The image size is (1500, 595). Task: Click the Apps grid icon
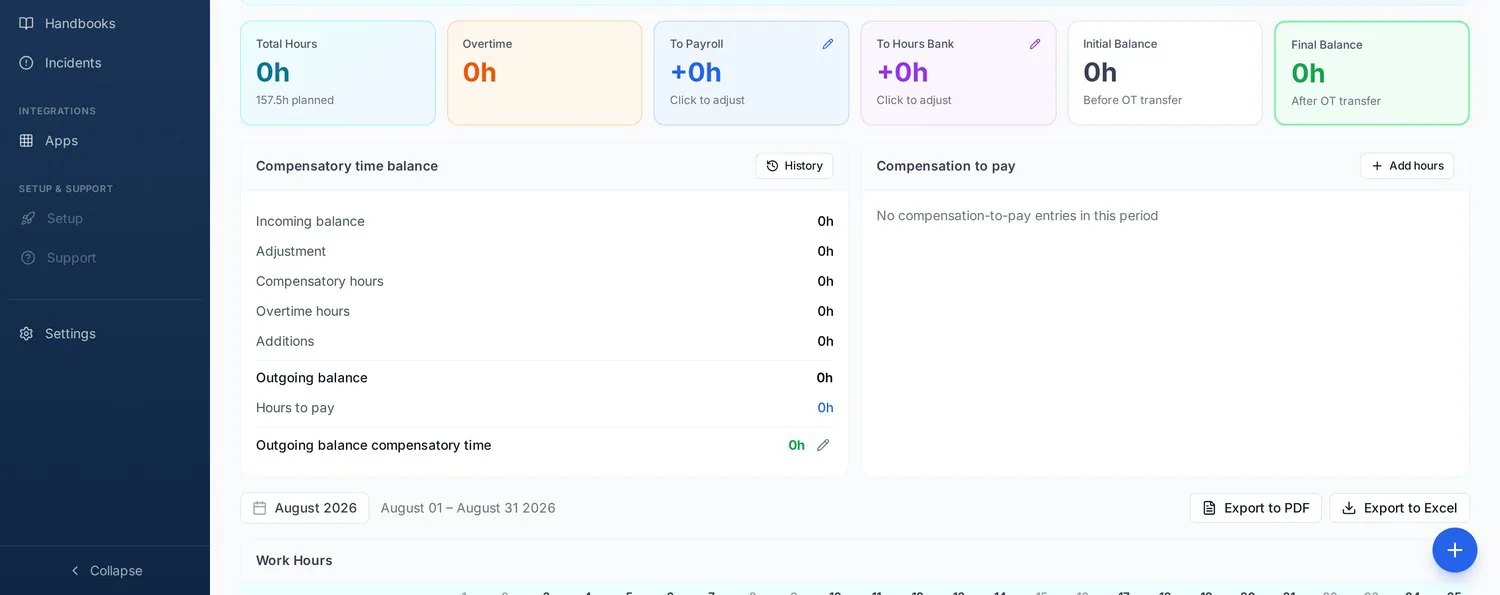pos(26,140)
